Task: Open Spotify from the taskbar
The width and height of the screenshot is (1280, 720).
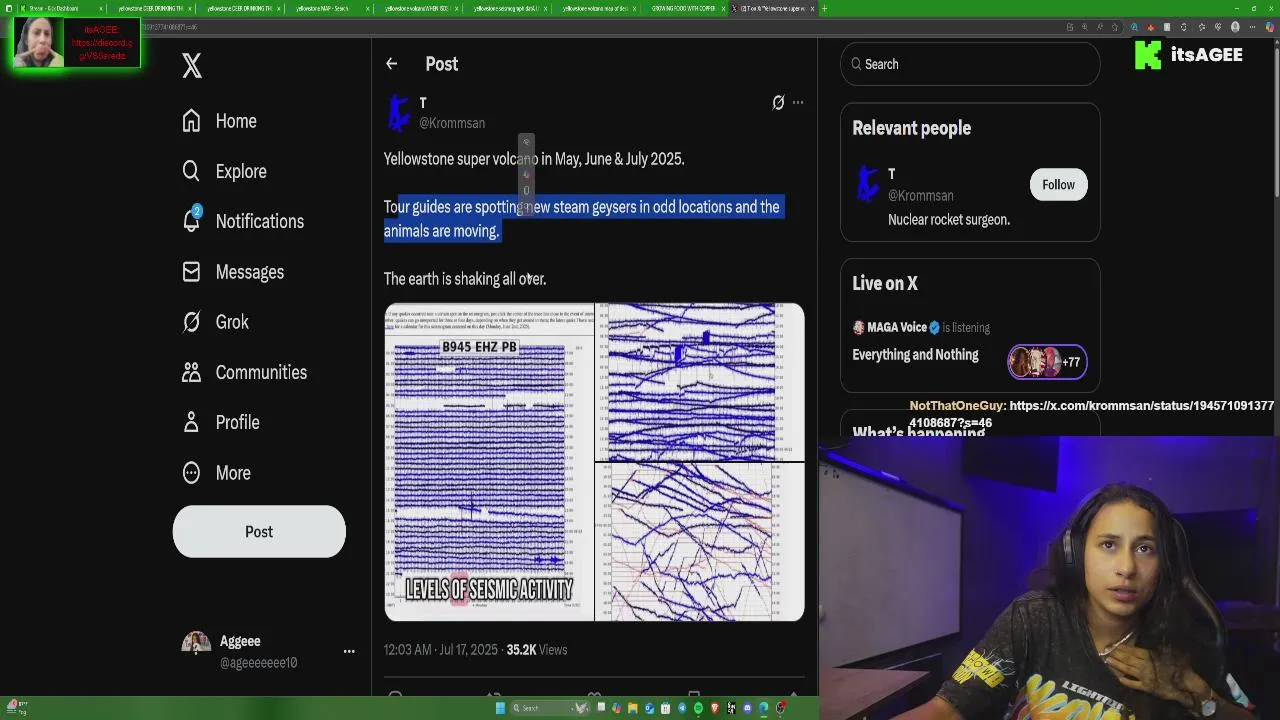Action: point(698,708)
